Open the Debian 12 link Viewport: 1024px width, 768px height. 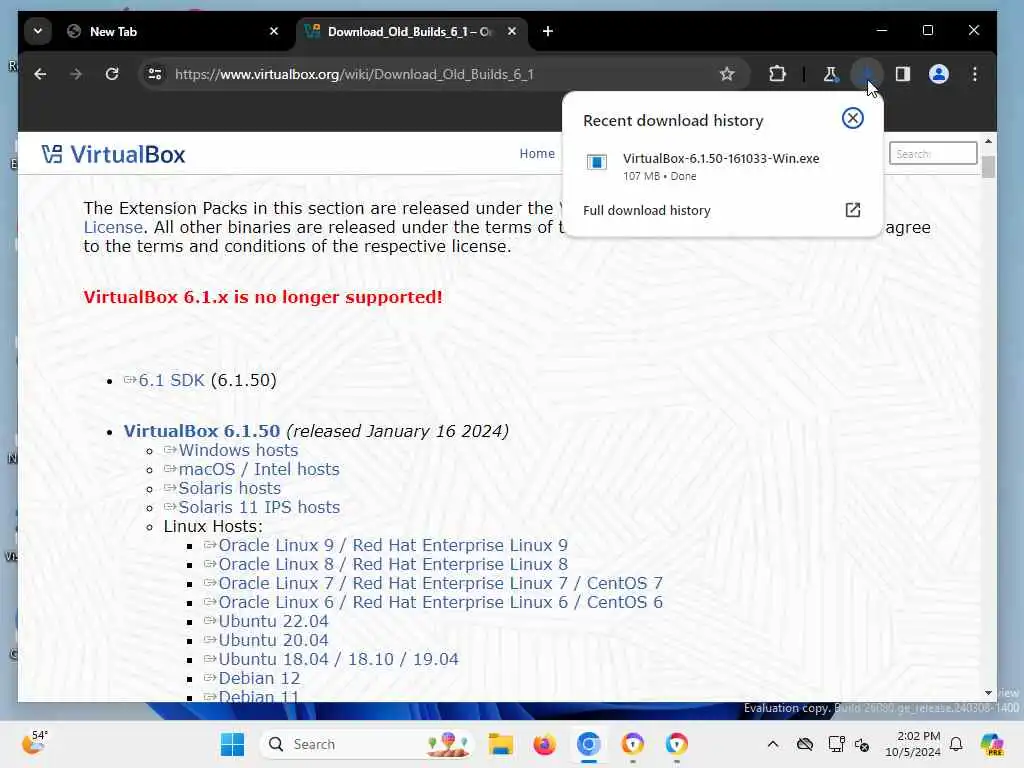point(259,678)
